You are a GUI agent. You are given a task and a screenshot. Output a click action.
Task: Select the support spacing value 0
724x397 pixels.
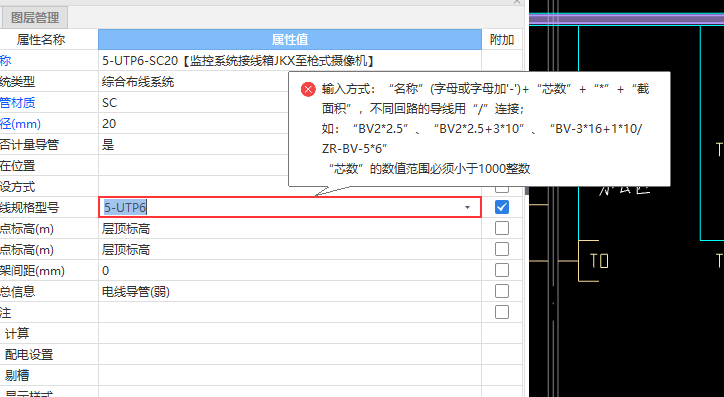pos(290,271)
